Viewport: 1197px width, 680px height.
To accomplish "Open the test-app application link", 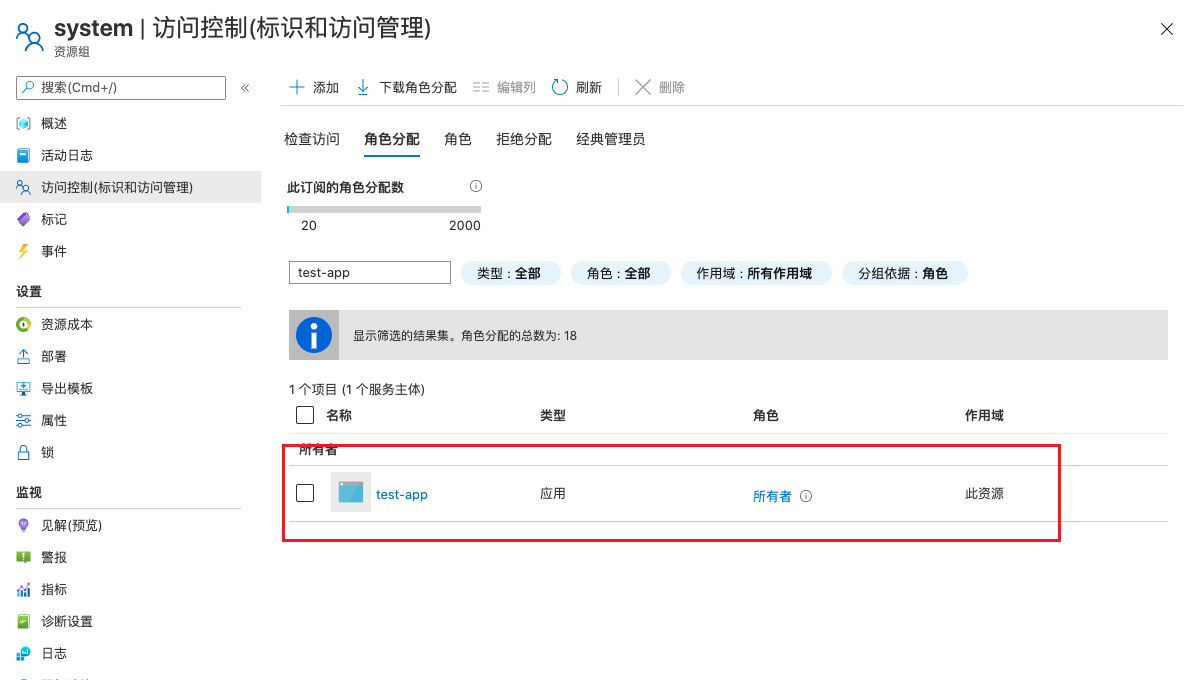I will pyautogui.click(x=401, y=494).
